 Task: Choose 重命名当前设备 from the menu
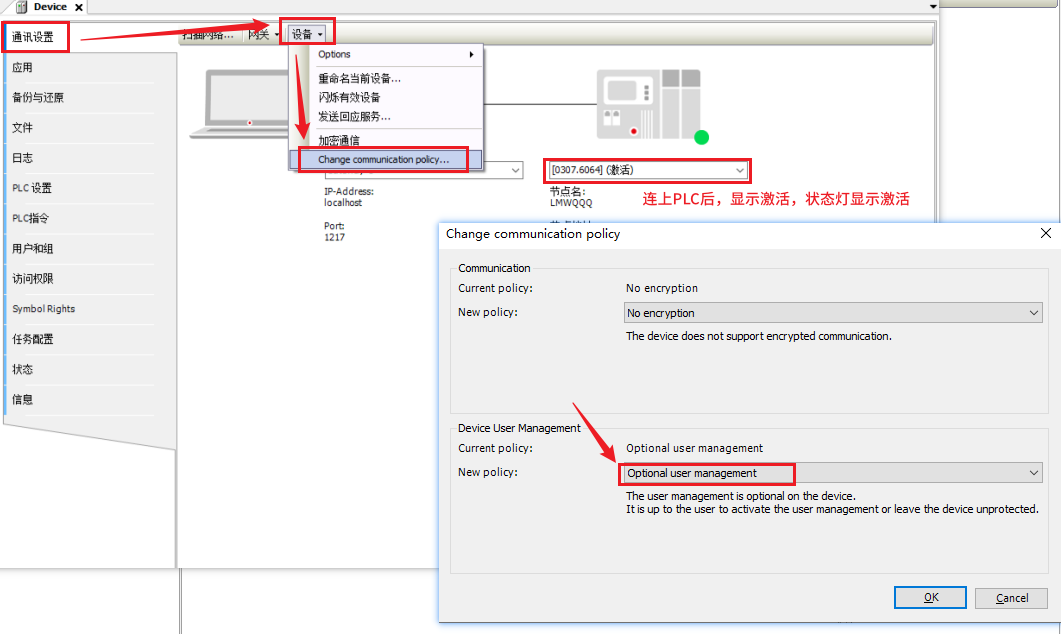(360, 78)
